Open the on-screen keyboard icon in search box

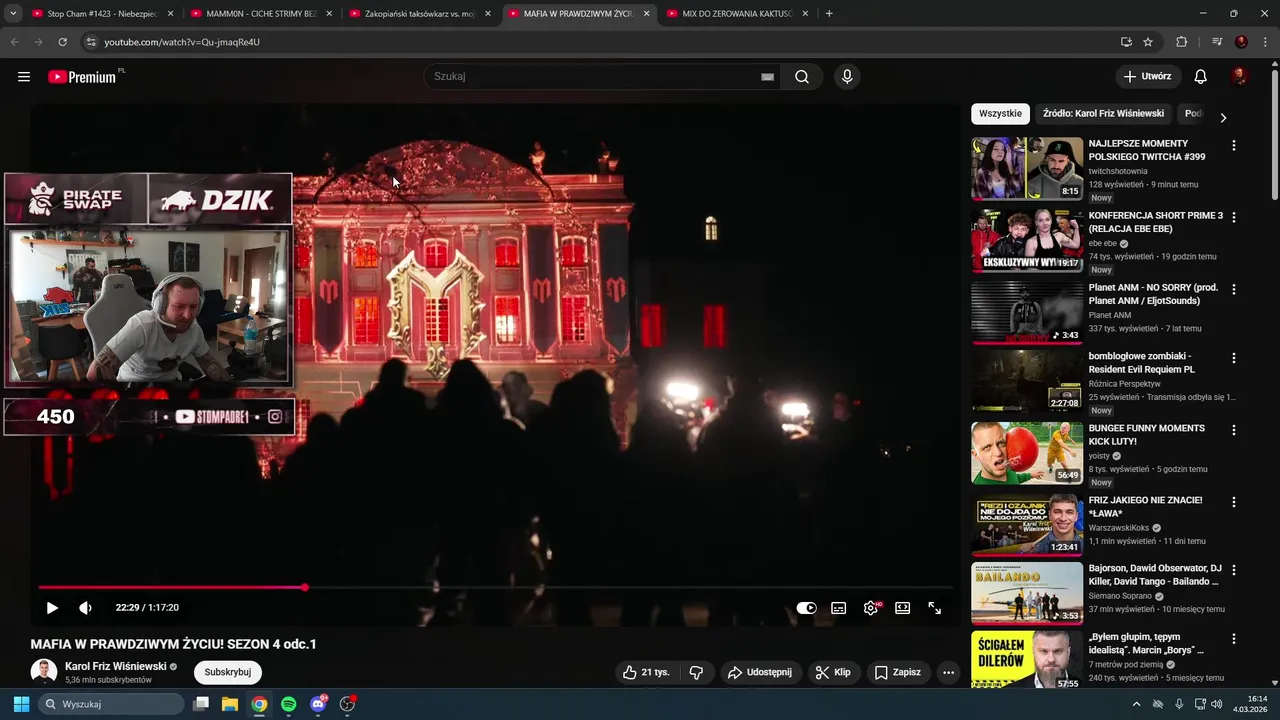click(x=767, y=77)
